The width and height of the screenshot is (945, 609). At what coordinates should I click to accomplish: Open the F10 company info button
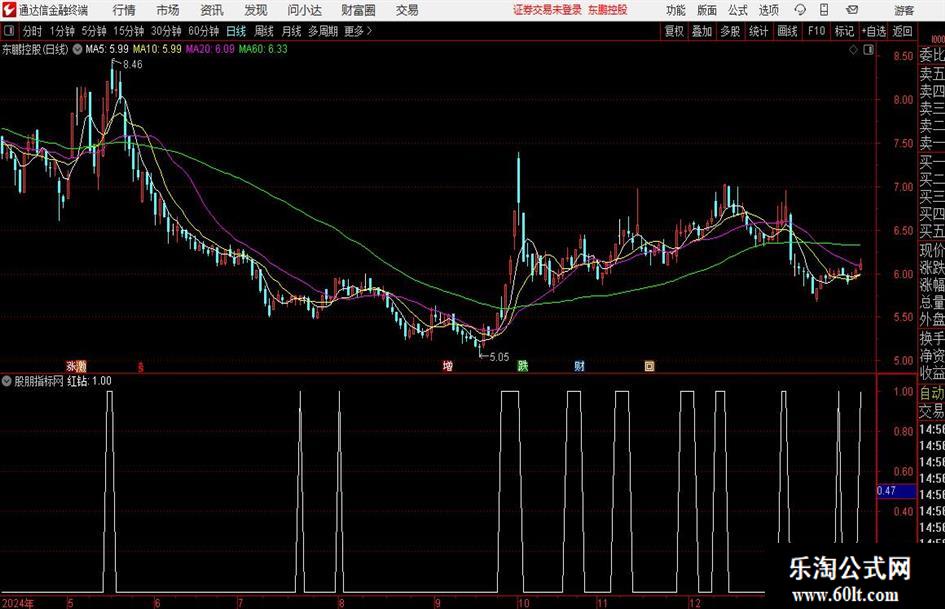[816, 31]
